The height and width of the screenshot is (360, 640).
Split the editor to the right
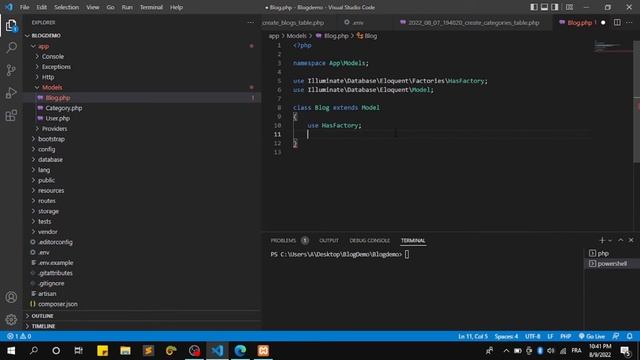click(617, 22)
